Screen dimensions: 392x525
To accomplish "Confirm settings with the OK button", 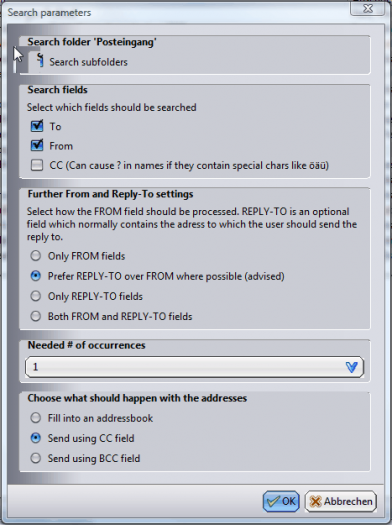I will coord(281,501).
